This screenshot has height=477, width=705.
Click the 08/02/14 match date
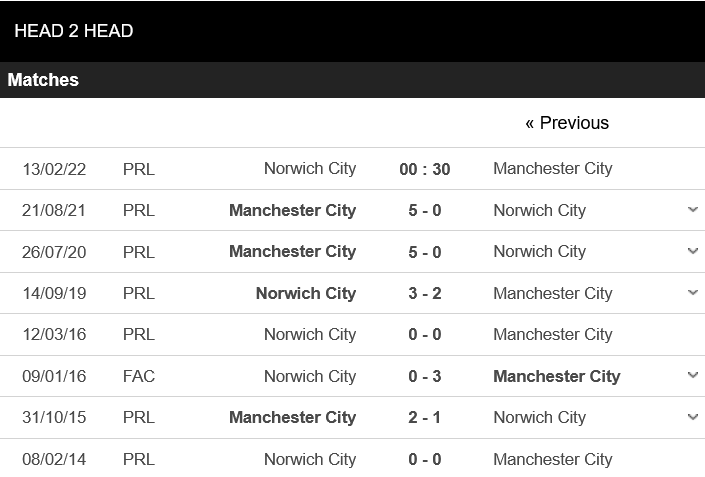pyautogui.click(x=54, y=459)
